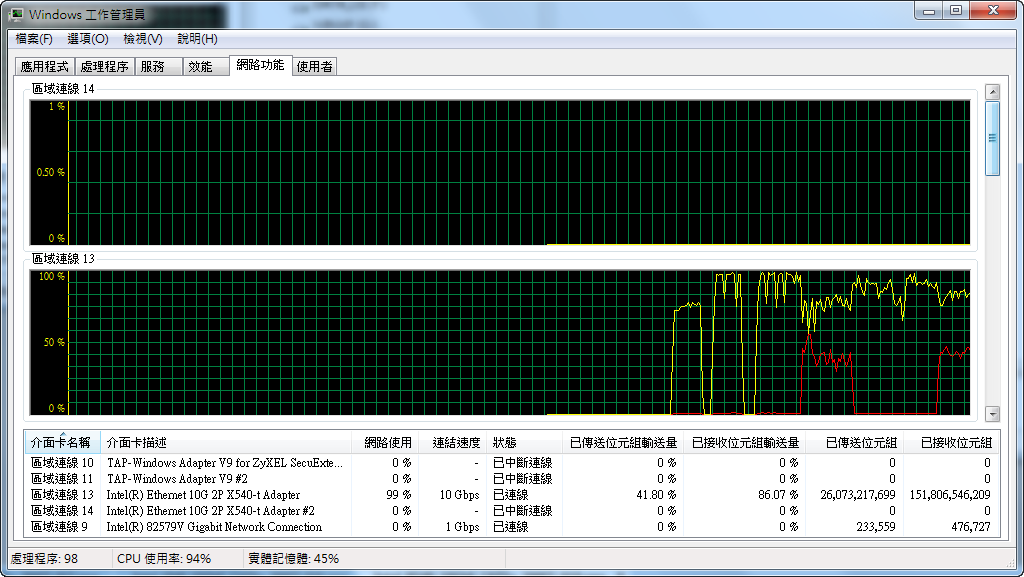The height and width of the screenshot is (577, 1024).
Task: Click the 區域連線 14 graph area
Action: coord(500,173)
